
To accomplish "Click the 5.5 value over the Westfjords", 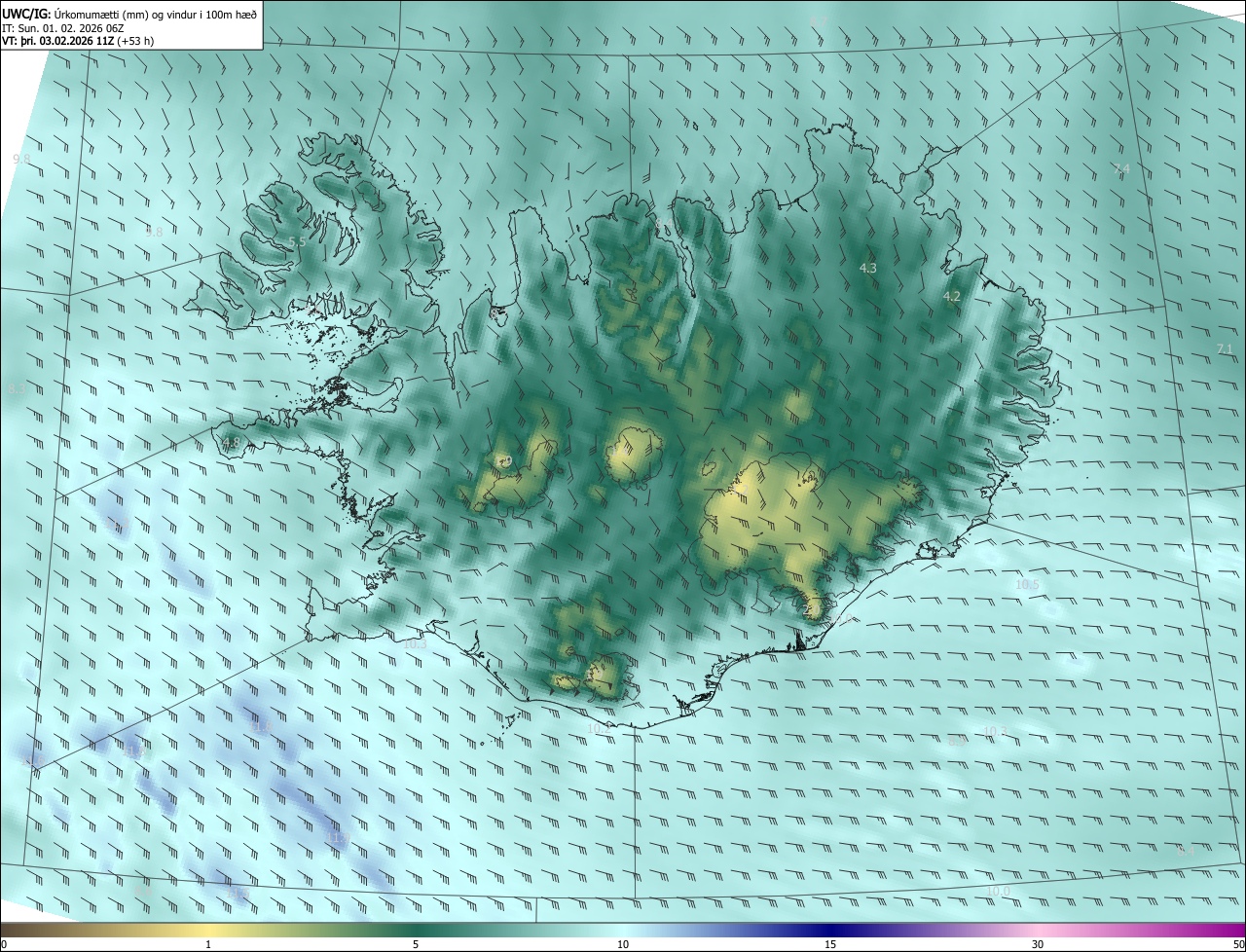I will [297, 241].
